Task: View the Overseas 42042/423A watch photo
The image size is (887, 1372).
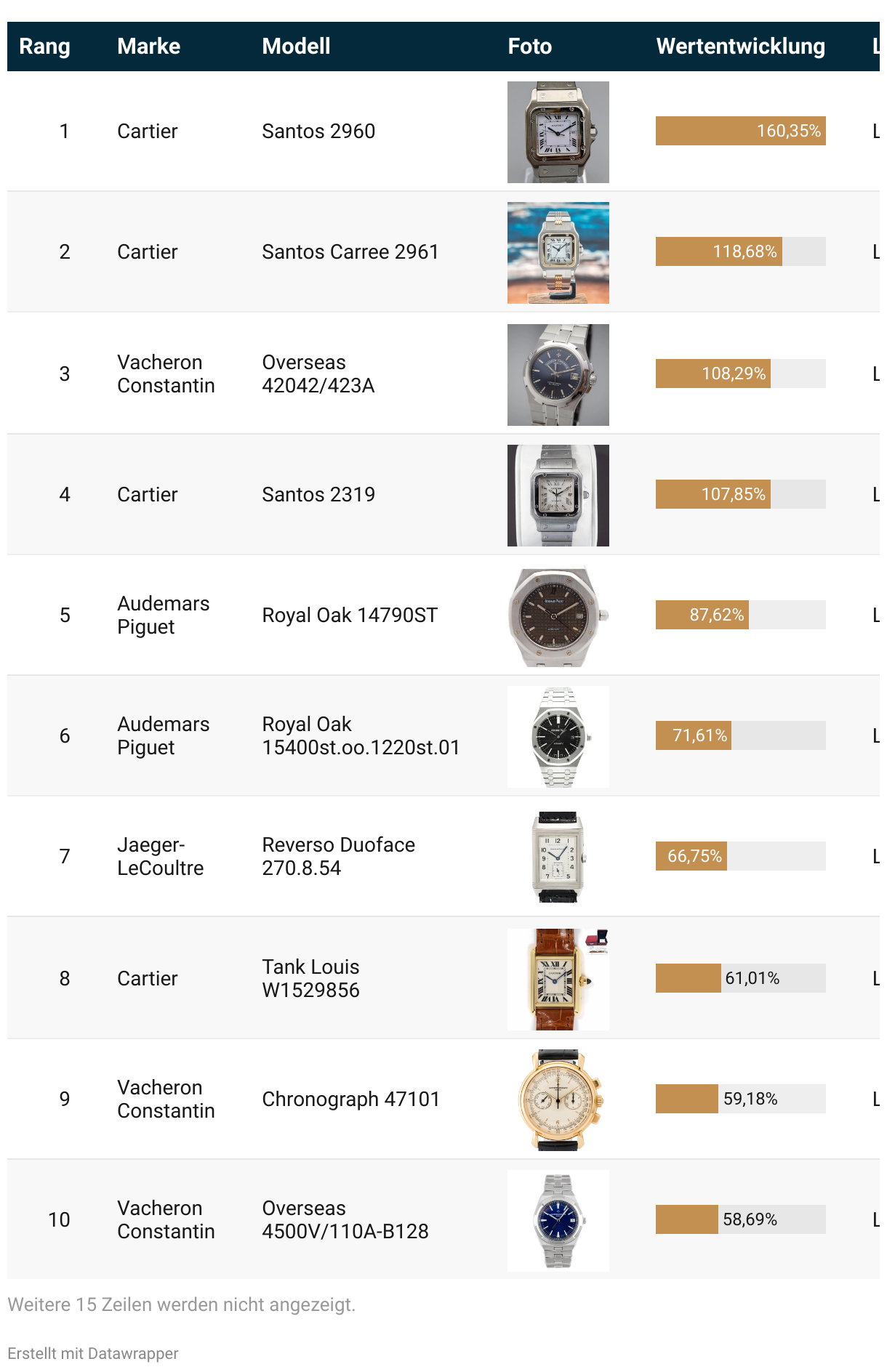Action: coord(558,375)
